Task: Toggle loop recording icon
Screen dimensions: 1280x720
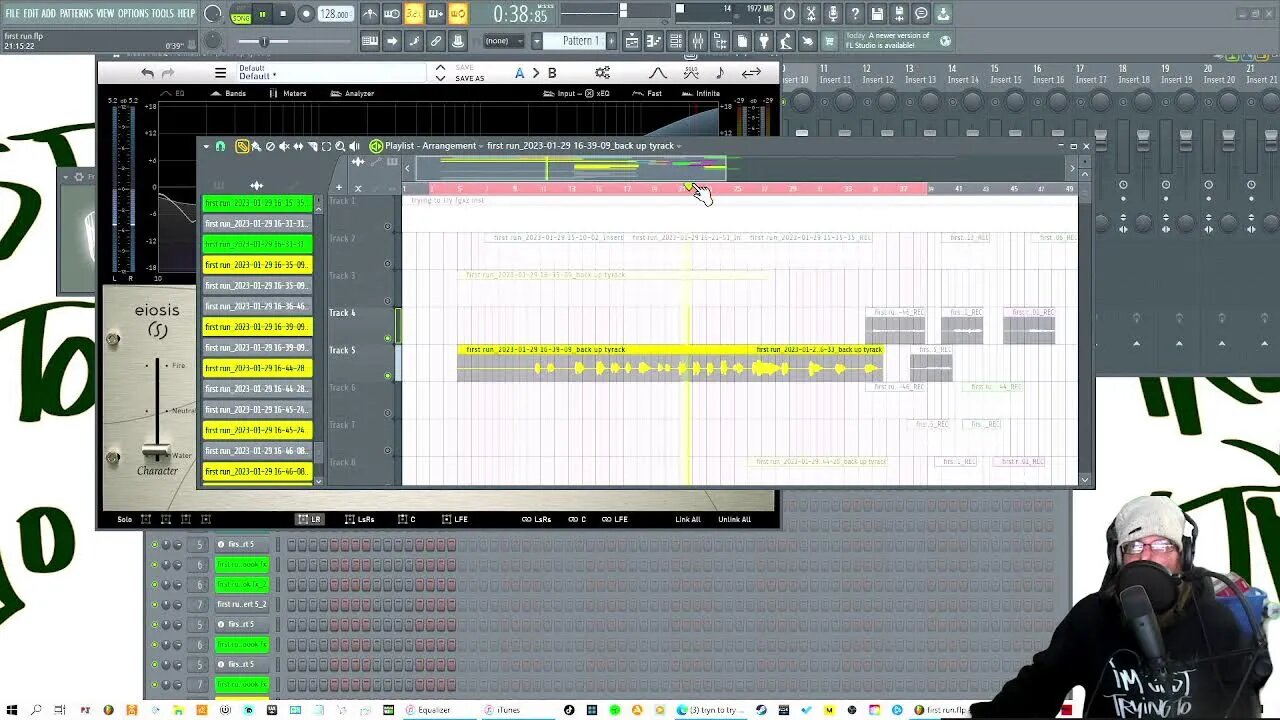Action: tap(459, 14)
